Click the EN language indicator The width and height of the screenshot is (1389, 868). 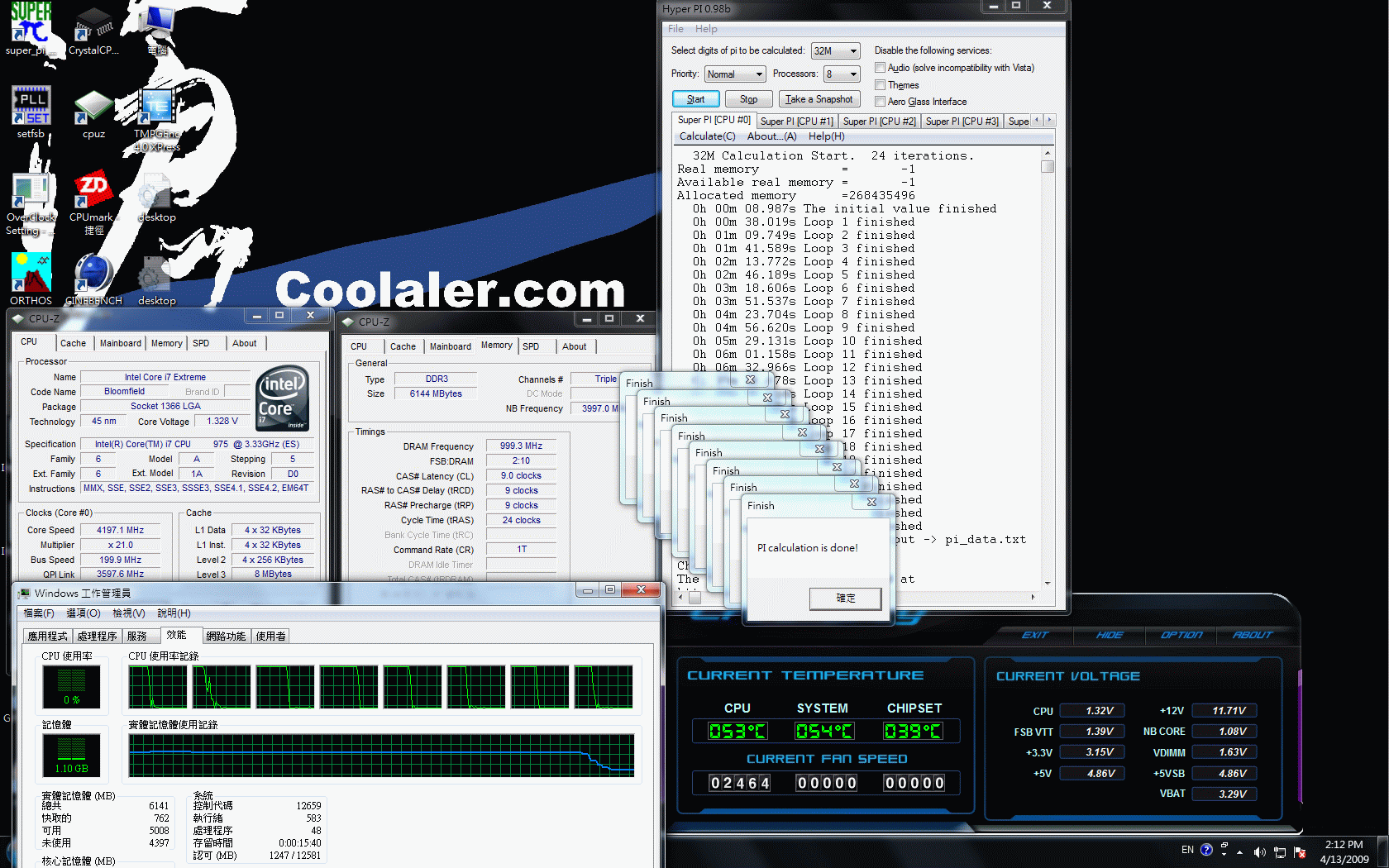1187,850
